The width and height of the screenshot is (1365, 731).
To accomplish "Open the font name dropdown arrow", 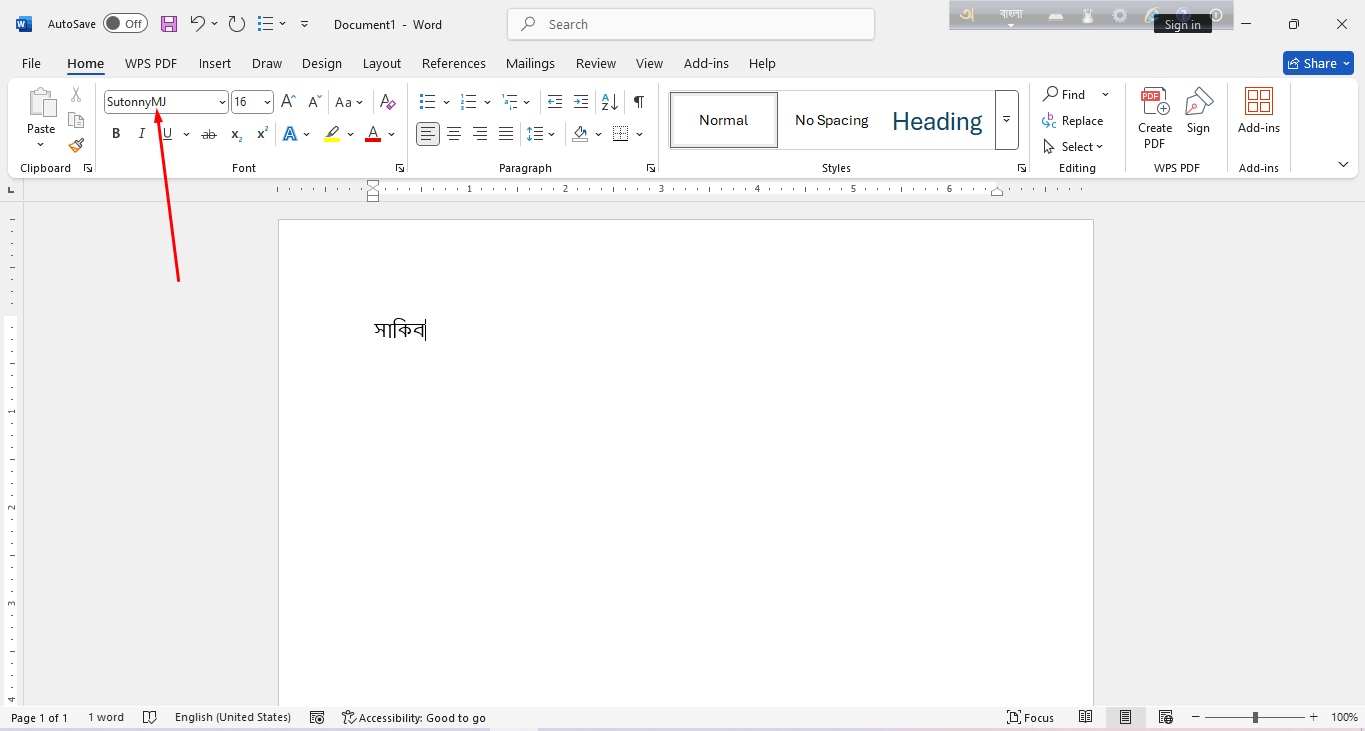I will (222, 102).
